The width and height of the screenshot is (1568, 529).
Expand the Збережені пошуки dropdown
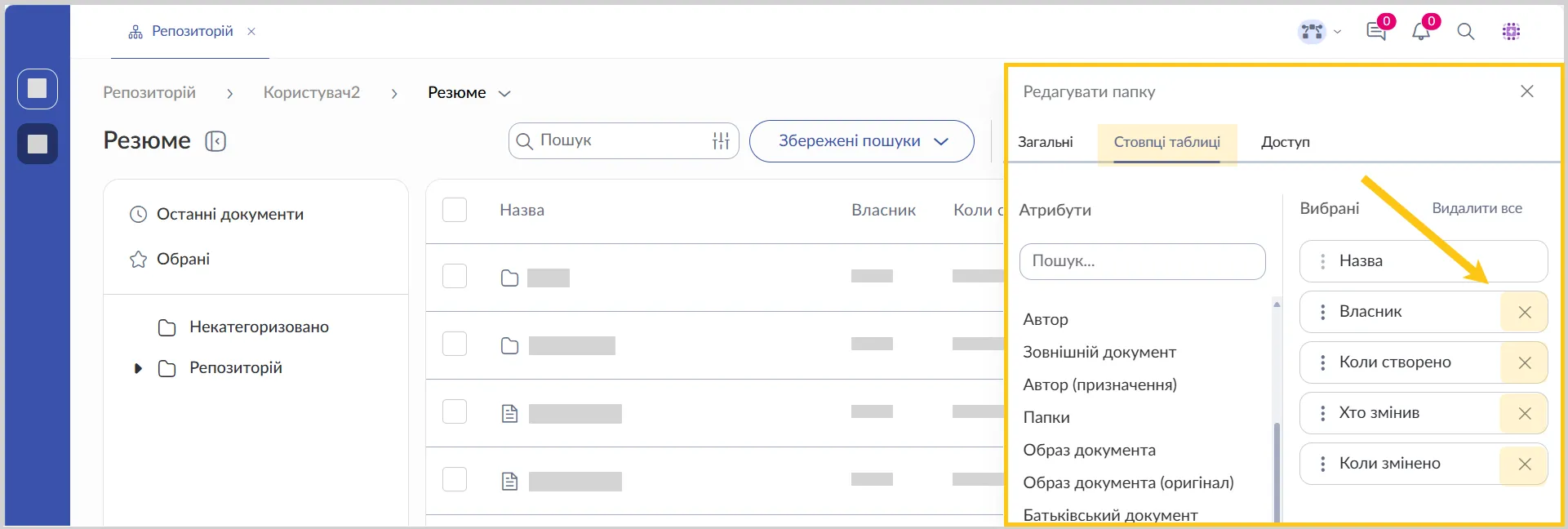(x=861, y=141)
